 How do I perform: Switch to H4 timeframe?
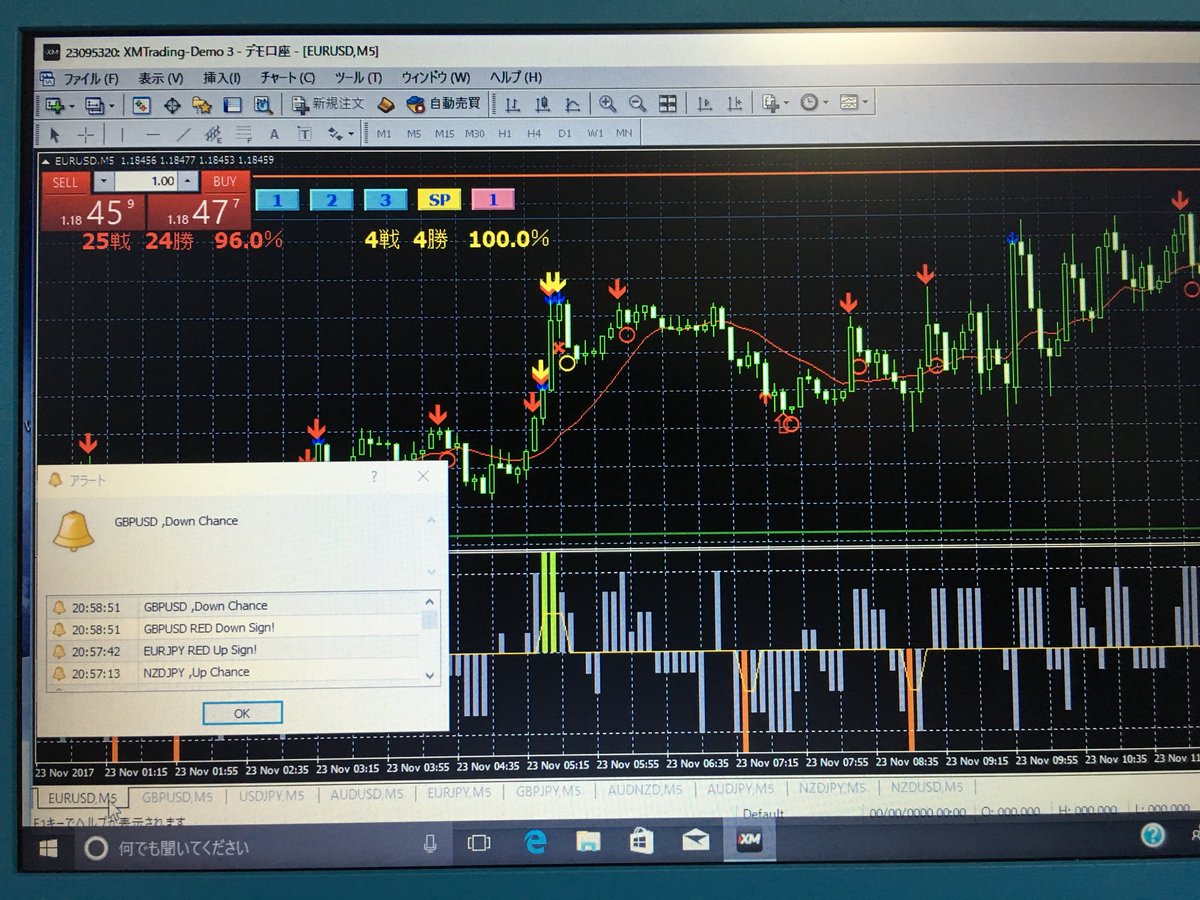click(535, 134)
